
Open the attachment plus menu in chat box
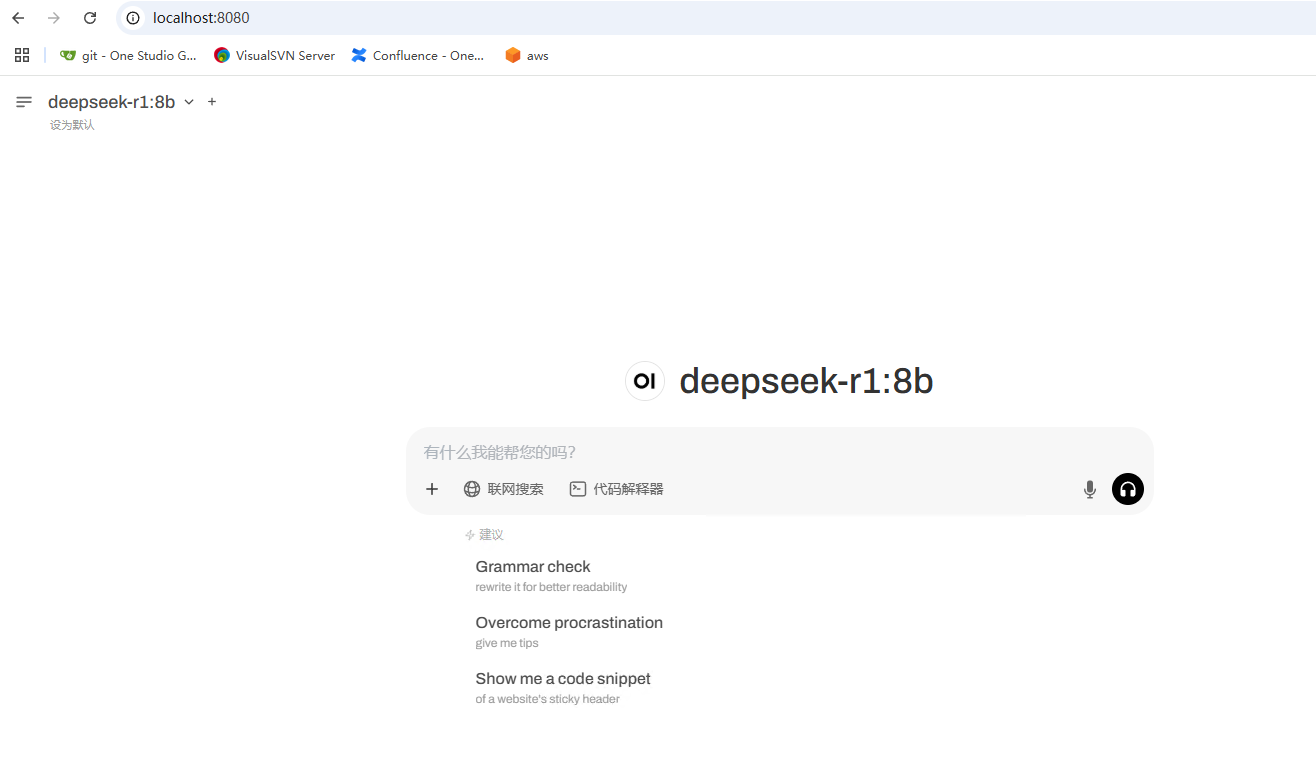[432, 489]
